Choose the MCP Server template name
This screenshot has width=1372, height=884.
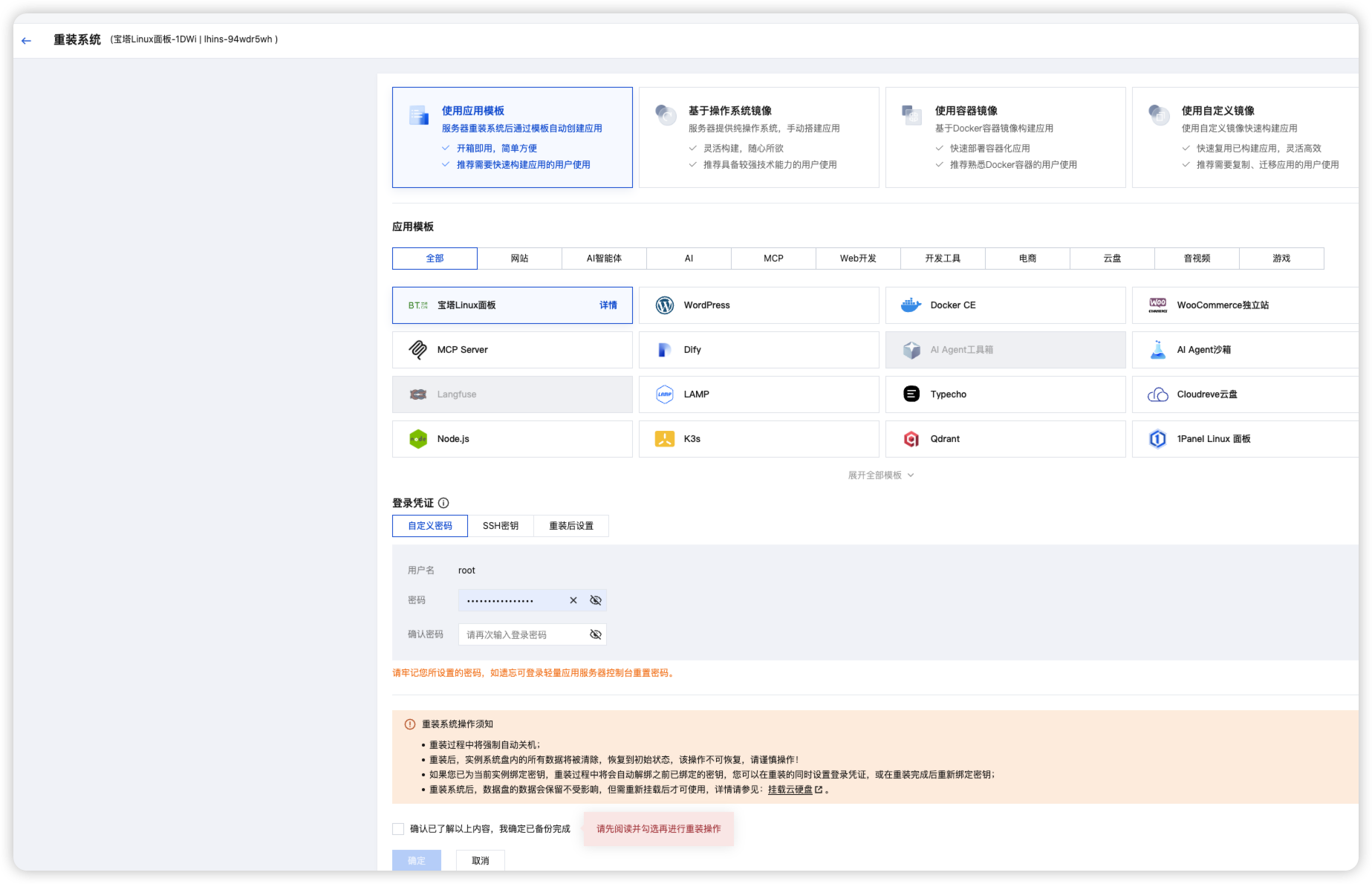(x=463, y=350)
